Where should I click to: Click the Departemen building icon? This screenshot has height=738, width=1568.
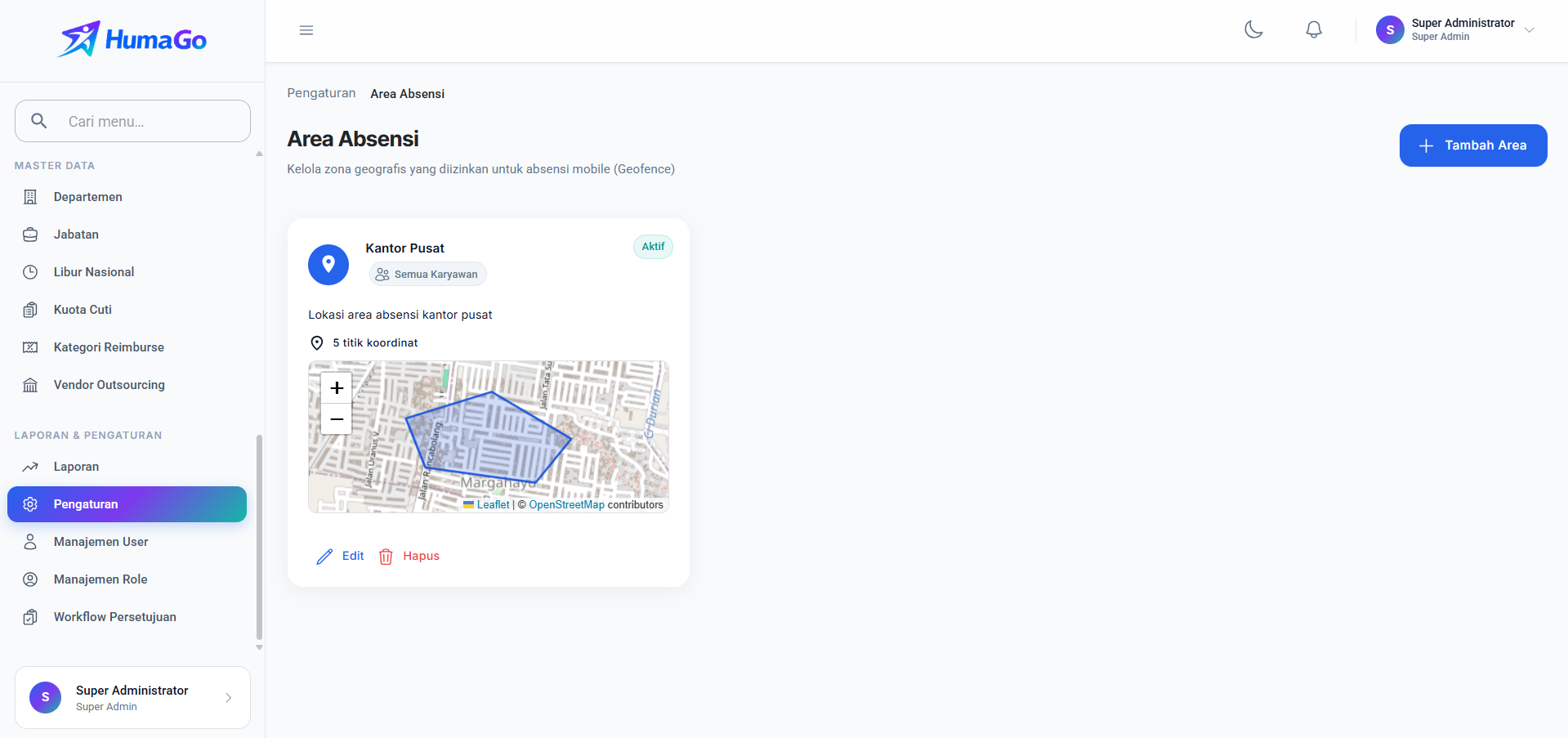tap(30, 197)
